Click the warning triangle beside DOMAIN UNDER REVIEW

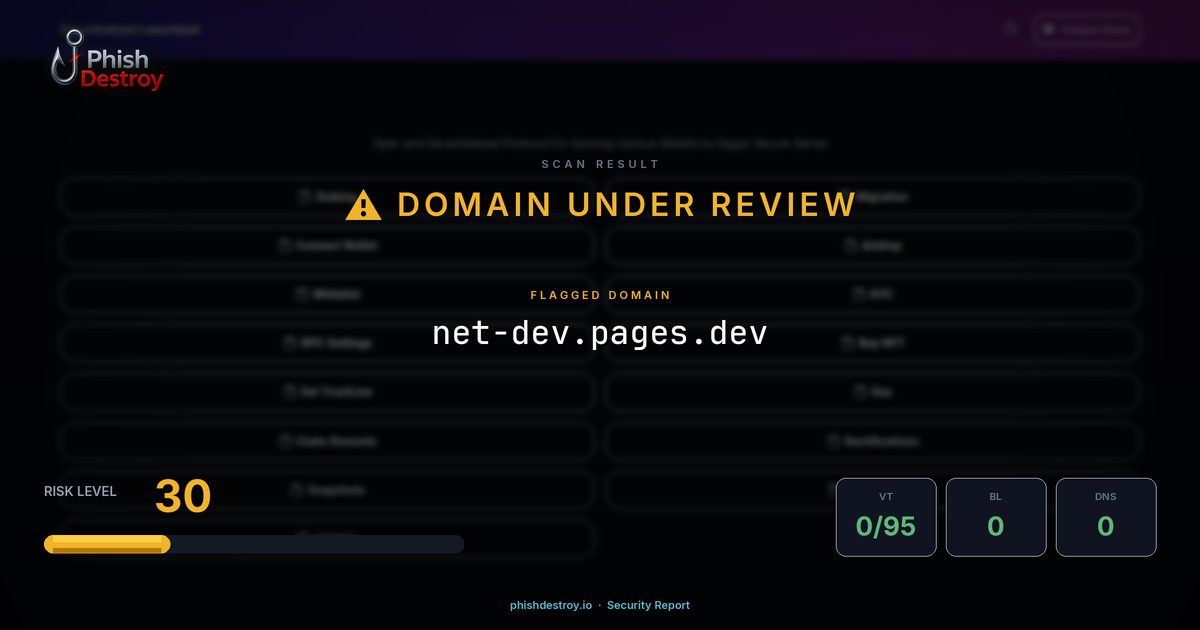(363, 206)
